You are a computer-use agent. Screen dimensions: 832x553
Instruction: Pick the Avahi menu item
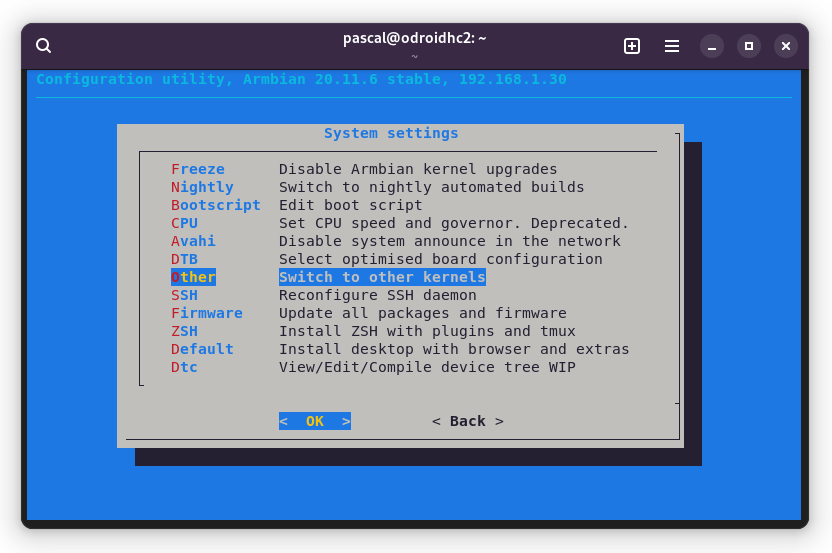[x=193, y=241]
